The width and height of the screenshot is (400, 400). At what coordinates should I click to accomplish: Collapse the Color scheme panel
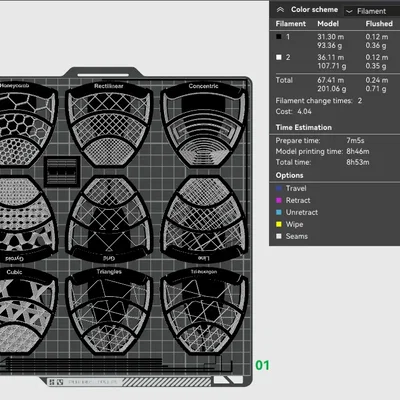[x=280, y=10]
